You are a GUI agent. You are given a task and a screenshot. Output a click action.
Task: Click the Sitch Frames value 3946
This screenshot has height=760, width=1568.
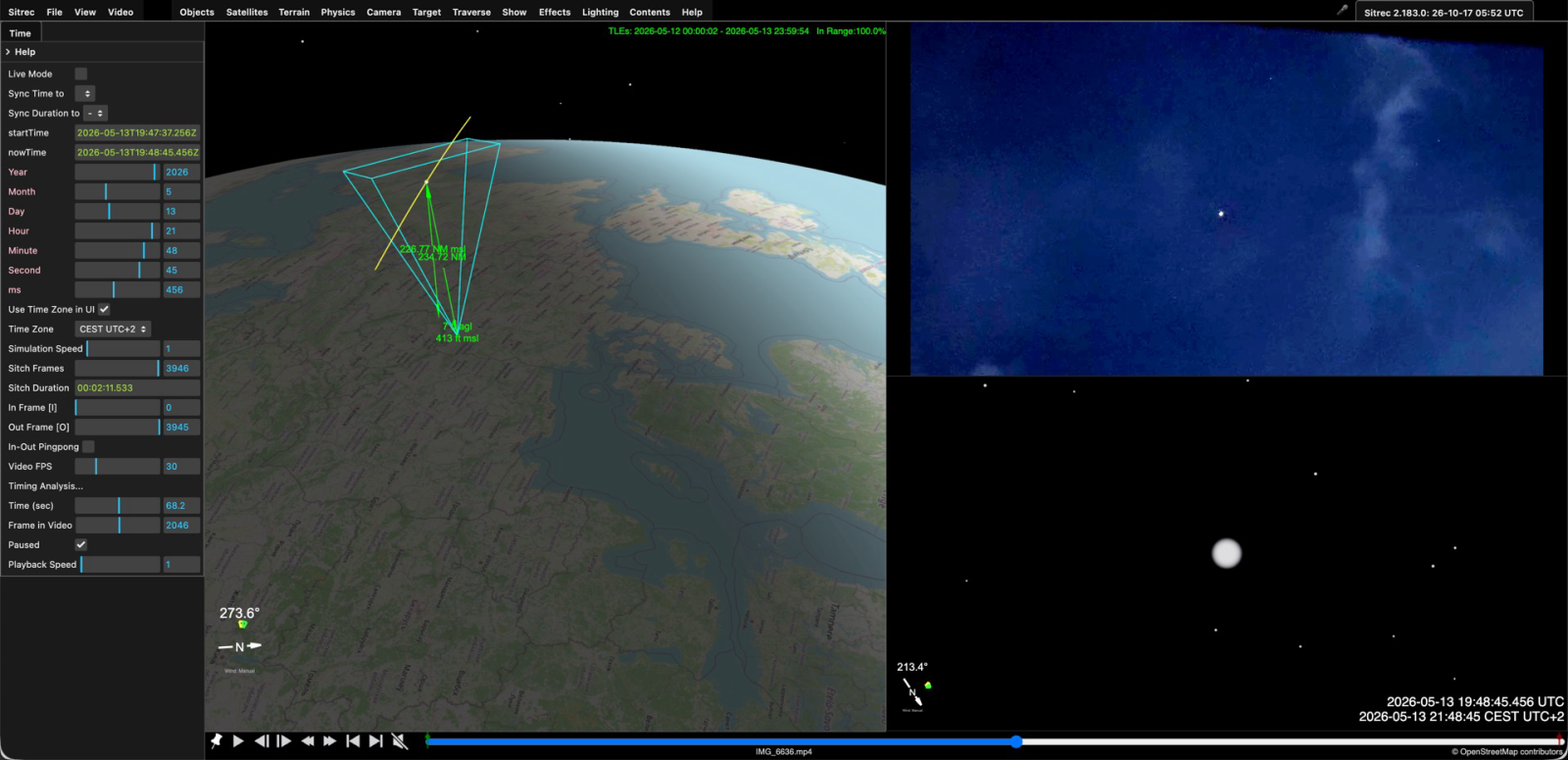181,368
